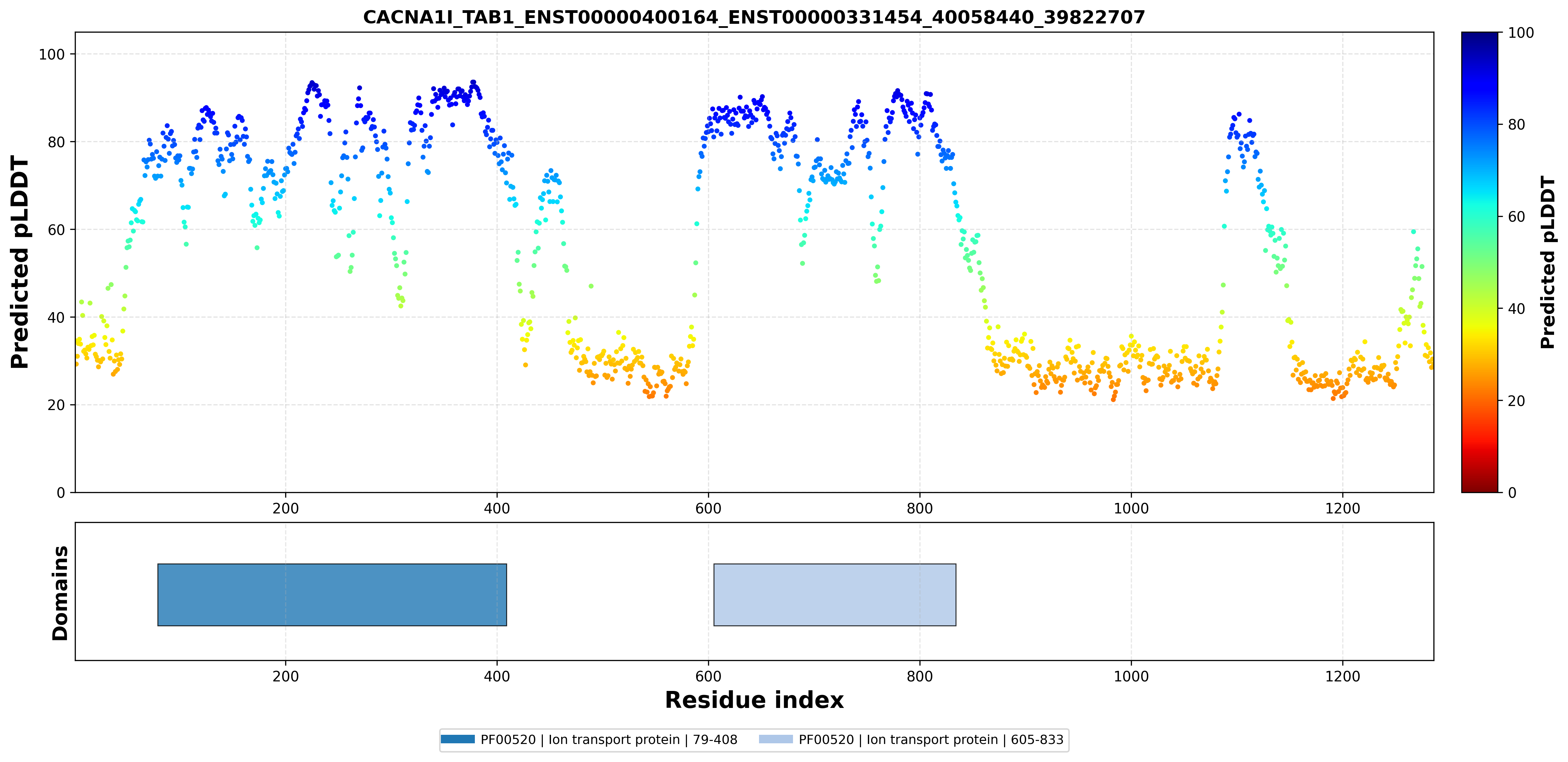
Task: Click the Residue index axis label
Action: click(754, 700)
